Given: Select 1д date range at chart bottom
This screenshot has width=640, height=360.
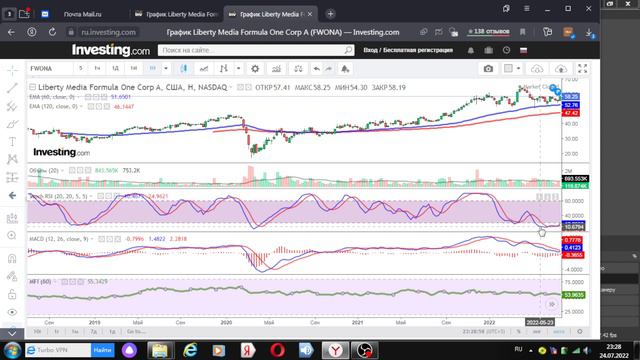Looking at the screenshot, I should (112, 331).
